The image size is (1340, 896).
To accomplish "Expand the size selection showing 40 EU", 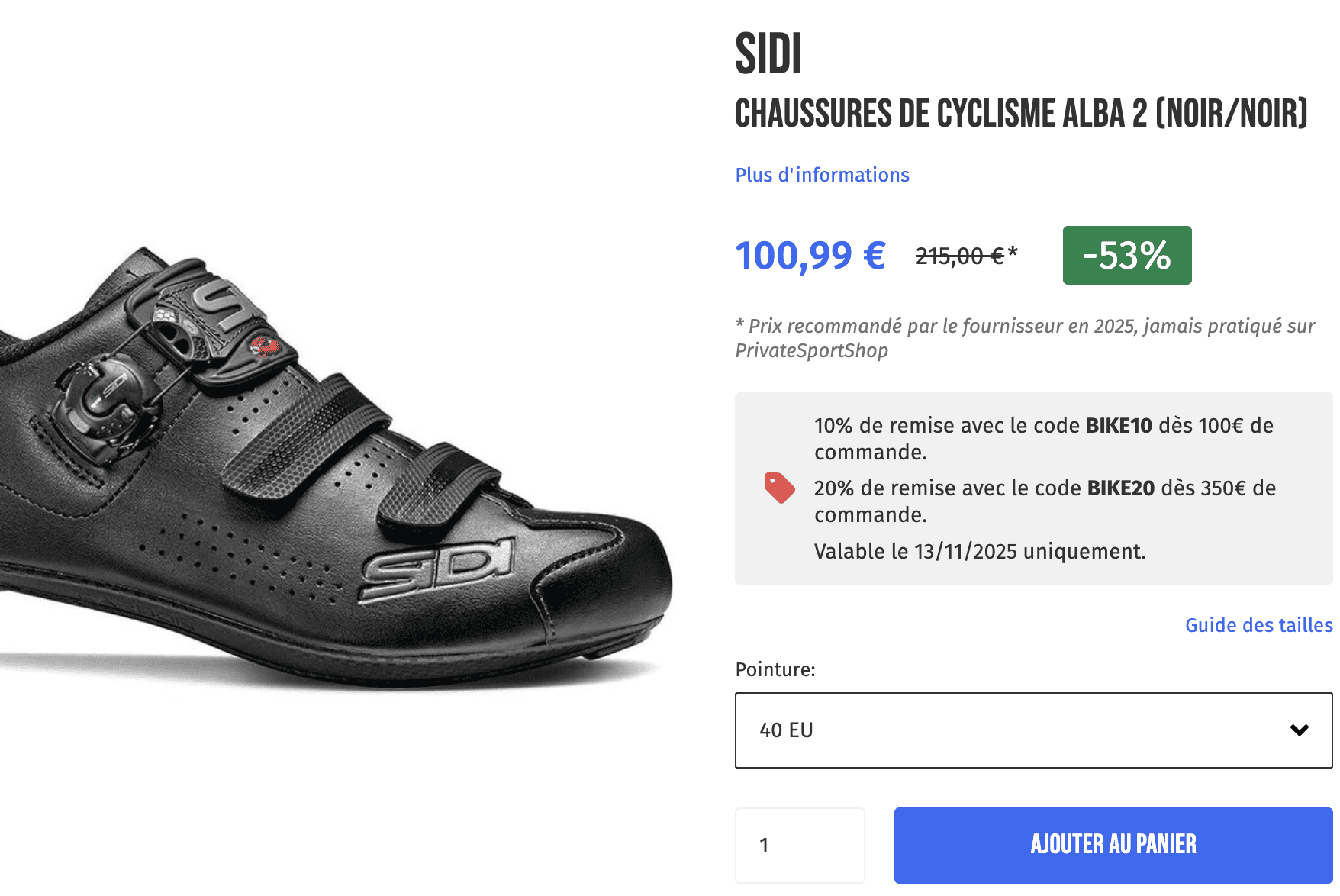I will pyautogui.click(x=1032, y=730).
